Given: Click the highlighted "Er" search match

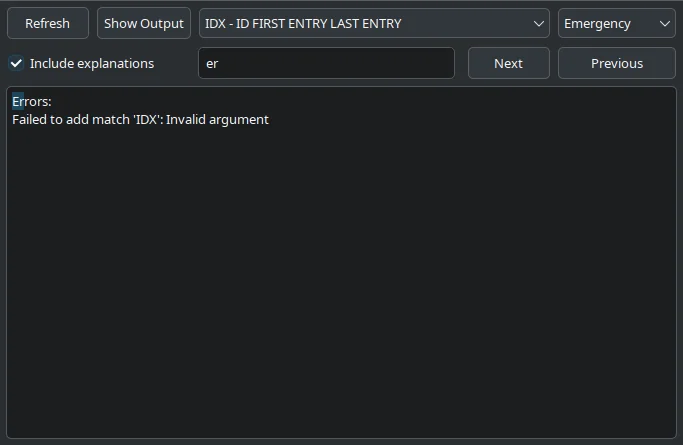Looking at the screenshot, I should [x=18, y=101].
